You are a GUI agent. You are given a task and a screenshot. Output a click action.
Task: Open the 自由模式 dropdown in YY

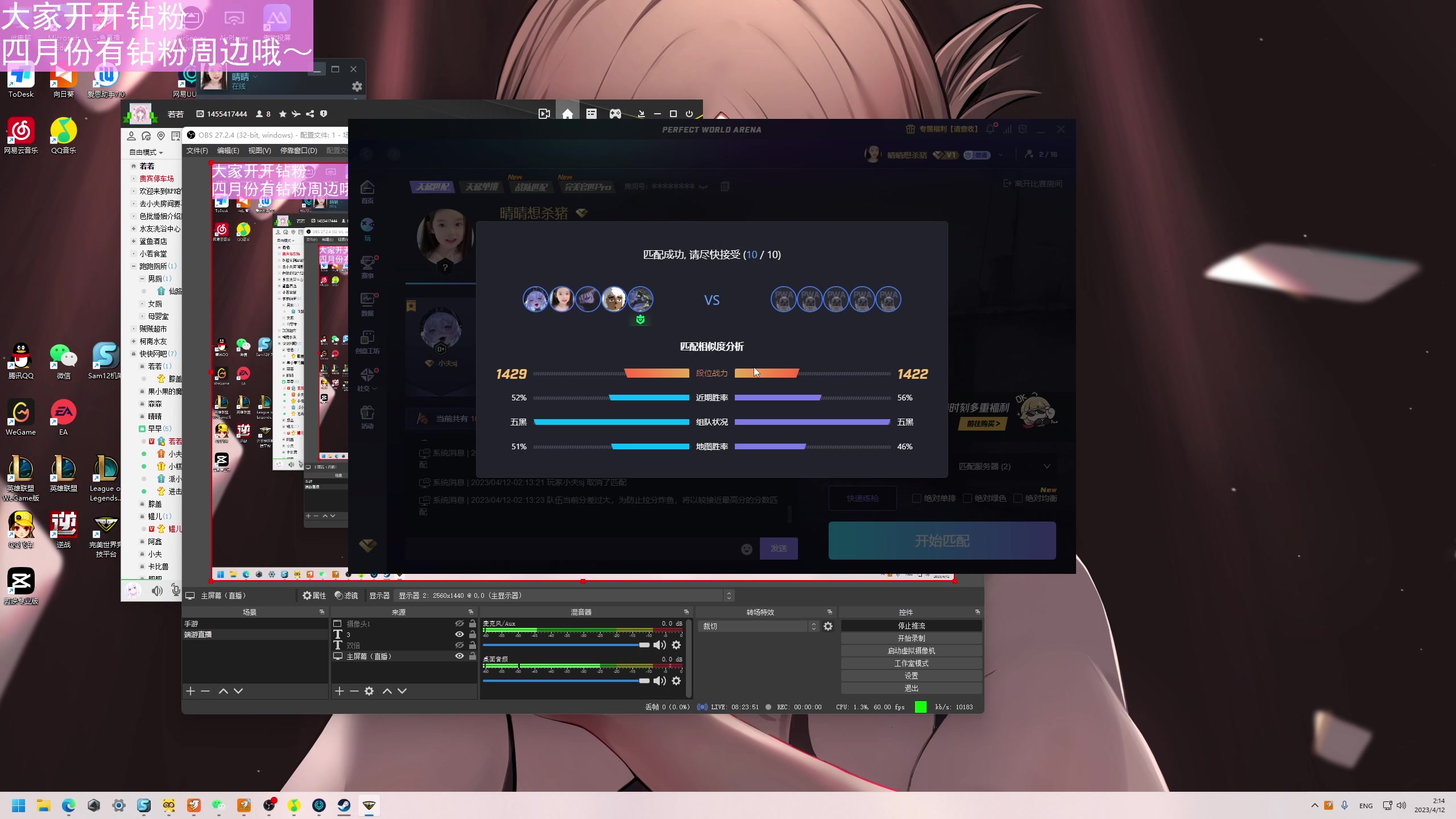click(146, 152)
